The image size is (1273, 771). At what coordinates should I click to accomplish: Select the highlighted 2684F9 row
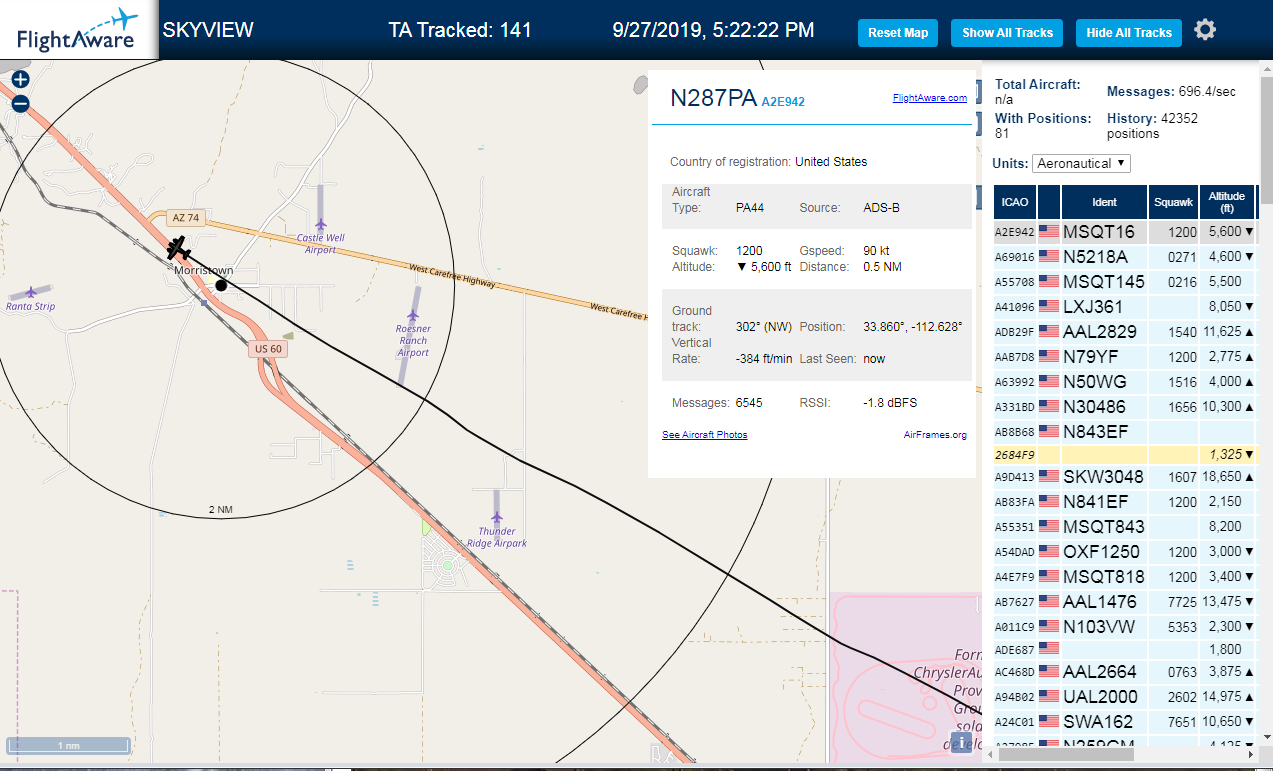pos(1124,455)
